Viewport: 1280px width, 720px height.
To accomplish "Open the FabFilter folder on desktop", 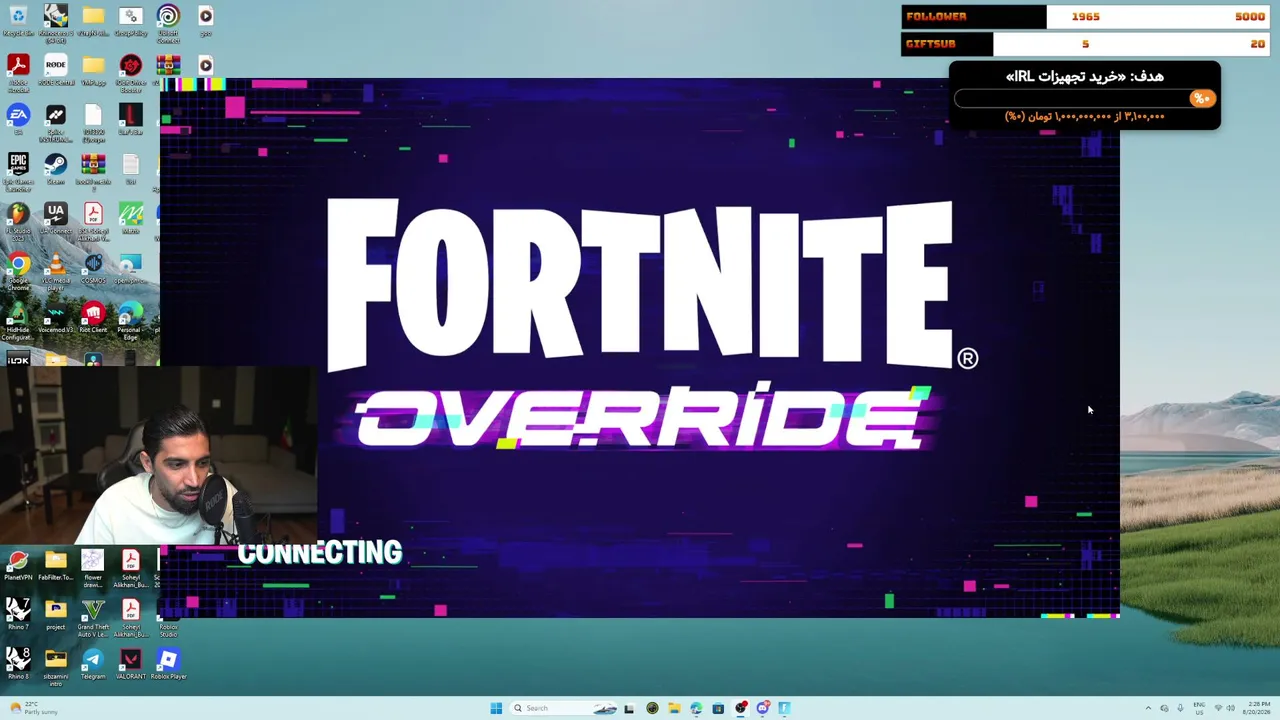I will [x=55, y=566].
